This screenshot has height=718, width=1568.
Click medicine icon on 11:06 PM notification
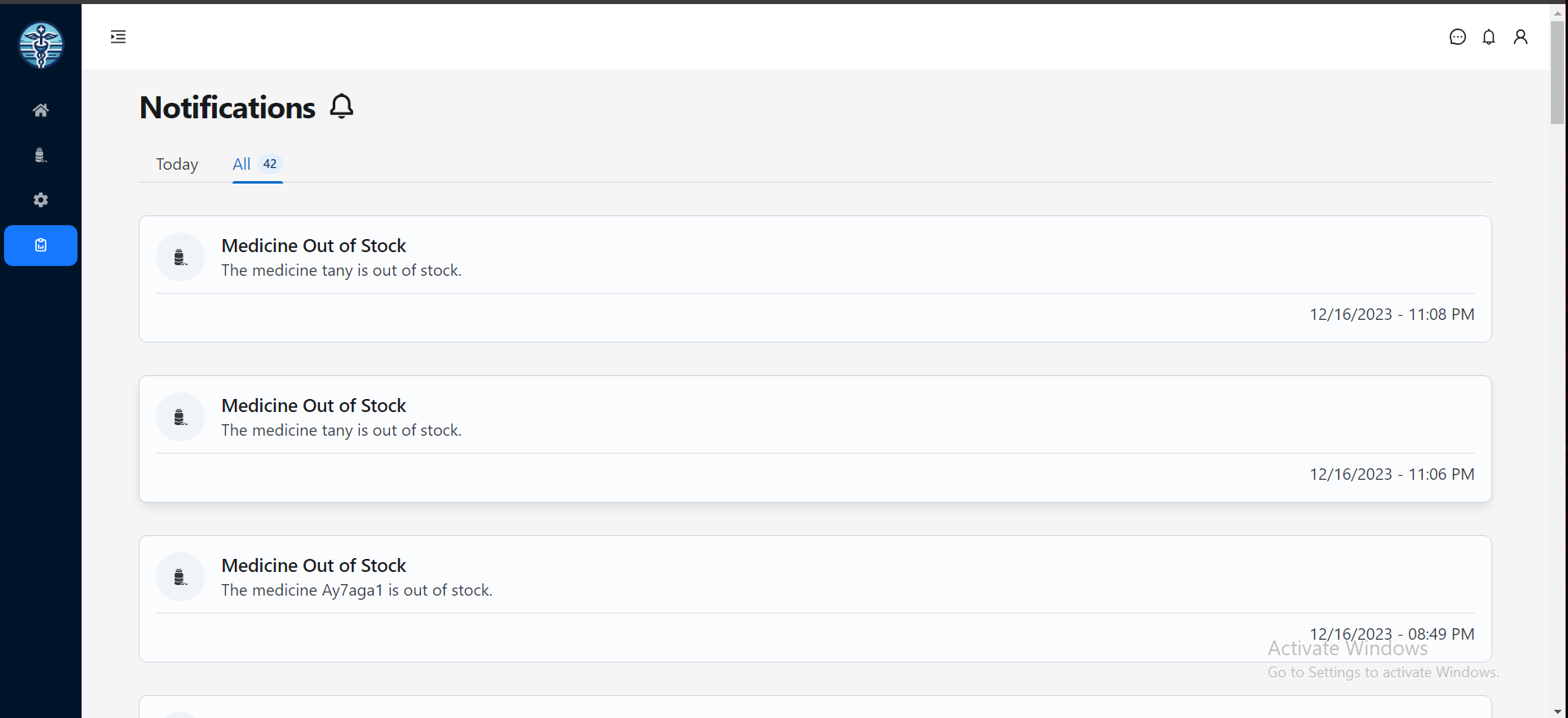click(x=180, y=417)
